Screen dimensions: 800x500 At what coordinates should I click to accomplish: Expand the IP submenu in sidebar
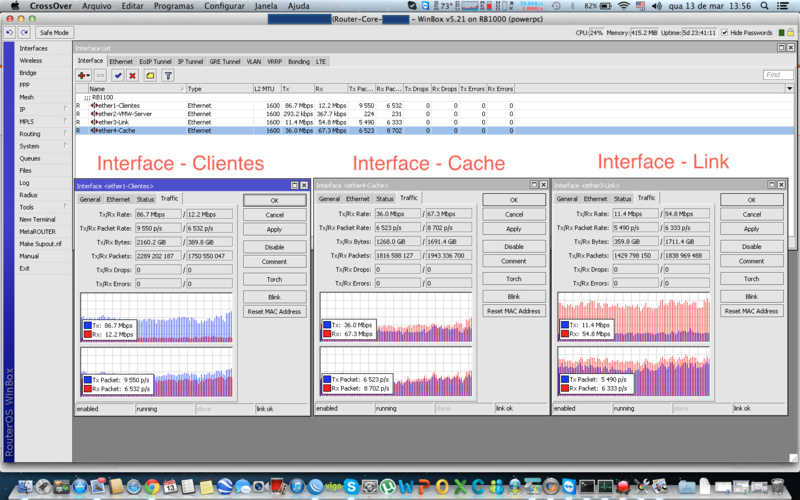coord(65,109)
